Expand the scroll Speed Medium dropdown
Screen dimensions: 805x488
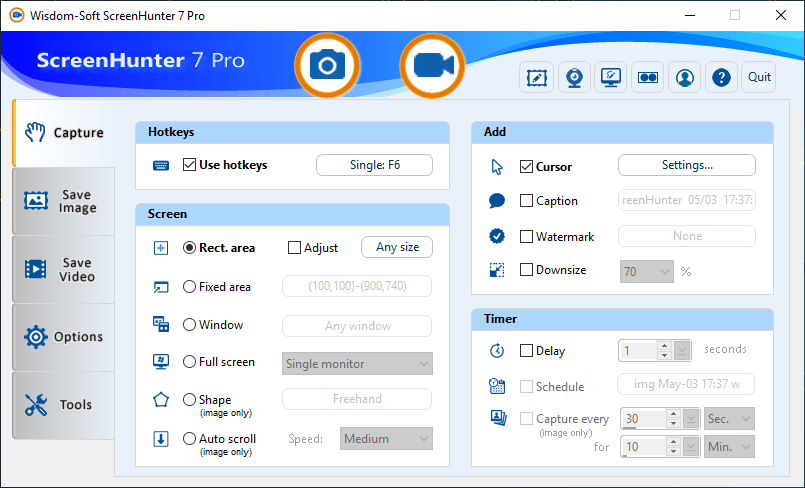[x=386, y=439]
